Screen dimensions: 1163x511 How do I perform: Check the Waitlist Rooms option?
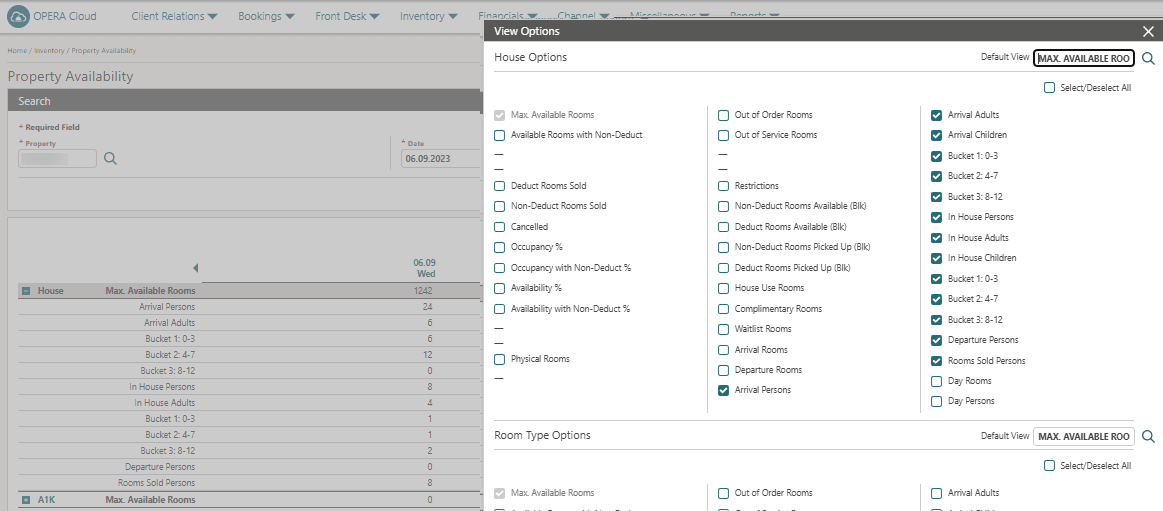pyautogui.click(x=723, y=329)
